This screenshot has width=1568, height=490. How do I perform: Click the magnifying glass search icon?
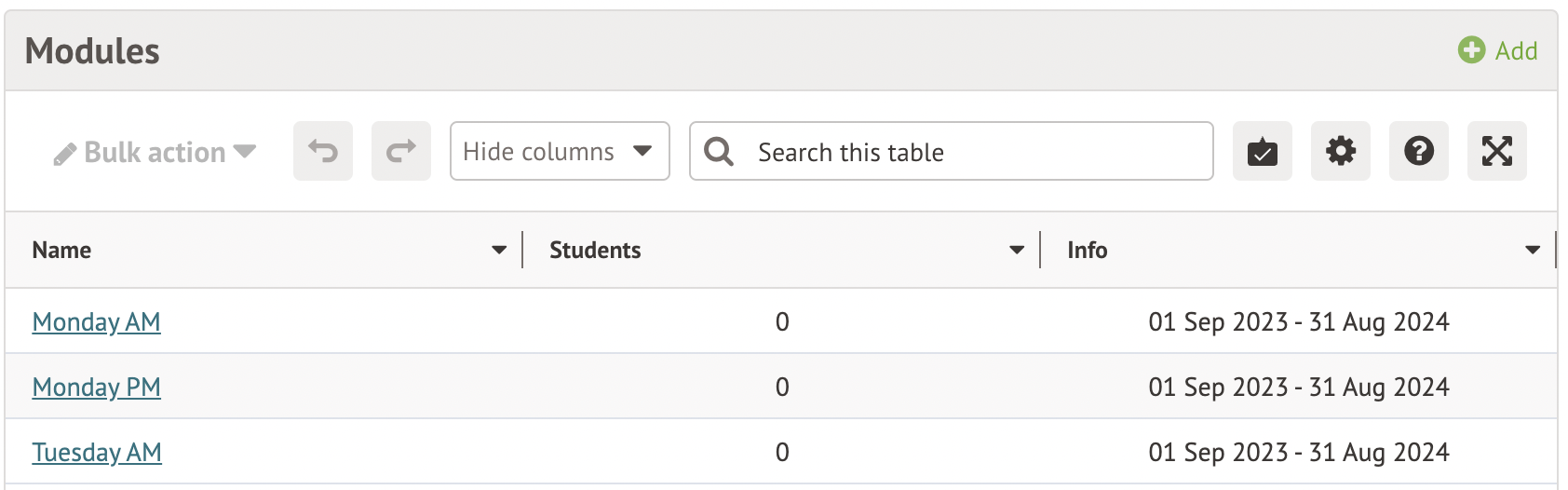719,151
